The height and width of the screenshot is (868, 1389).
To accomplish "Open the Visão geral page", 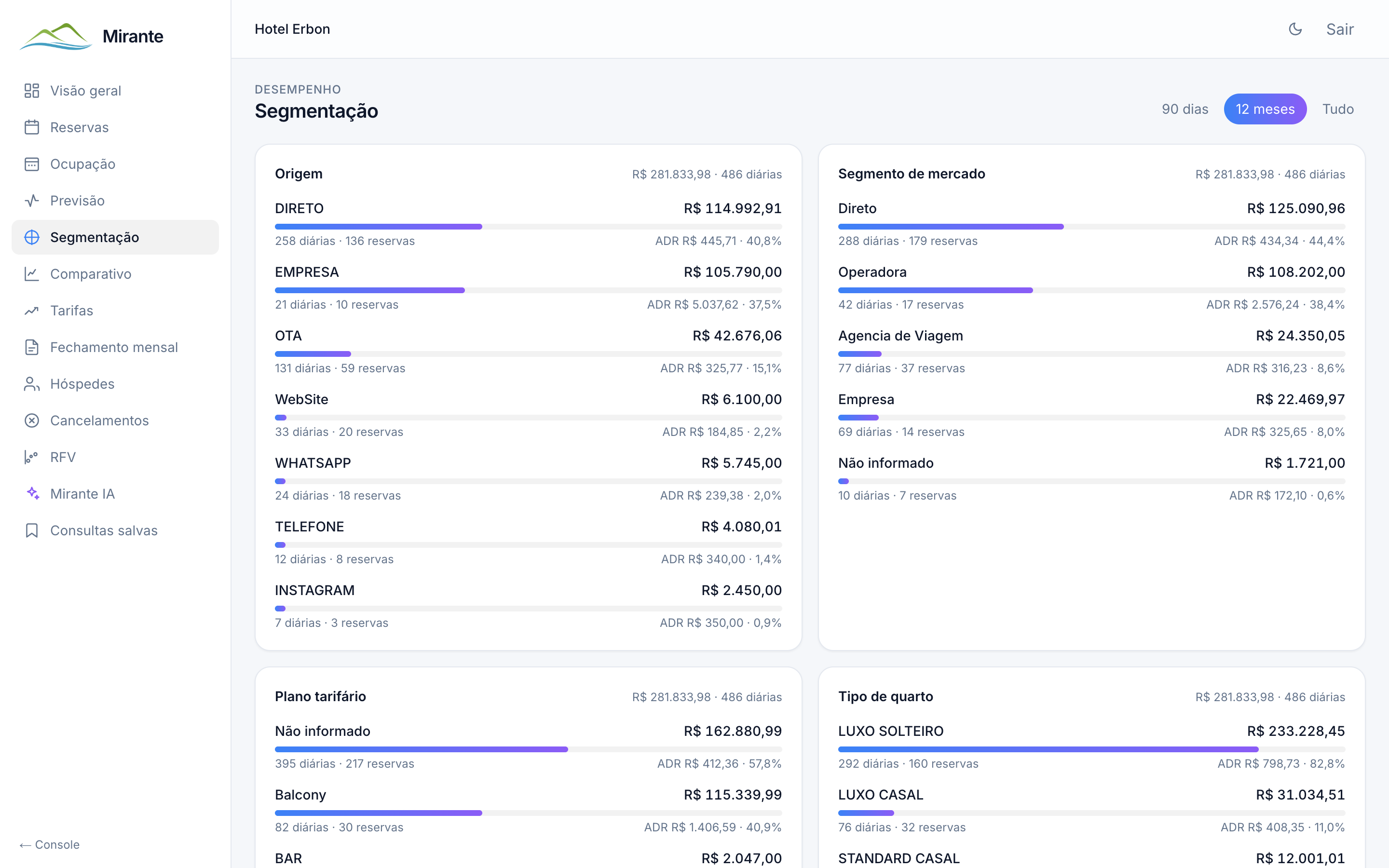I will [x=115, y=91].
